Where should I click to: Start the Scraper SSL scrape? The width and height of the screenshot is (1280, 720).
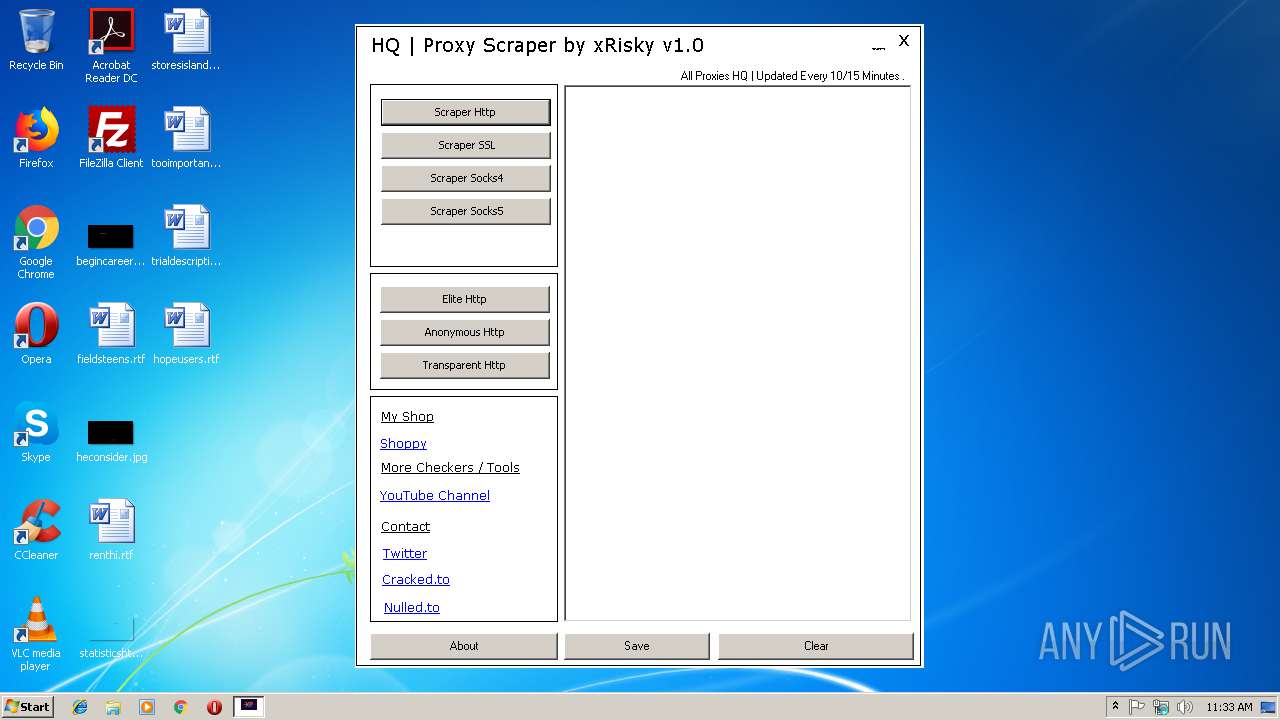tap(465, 145)
